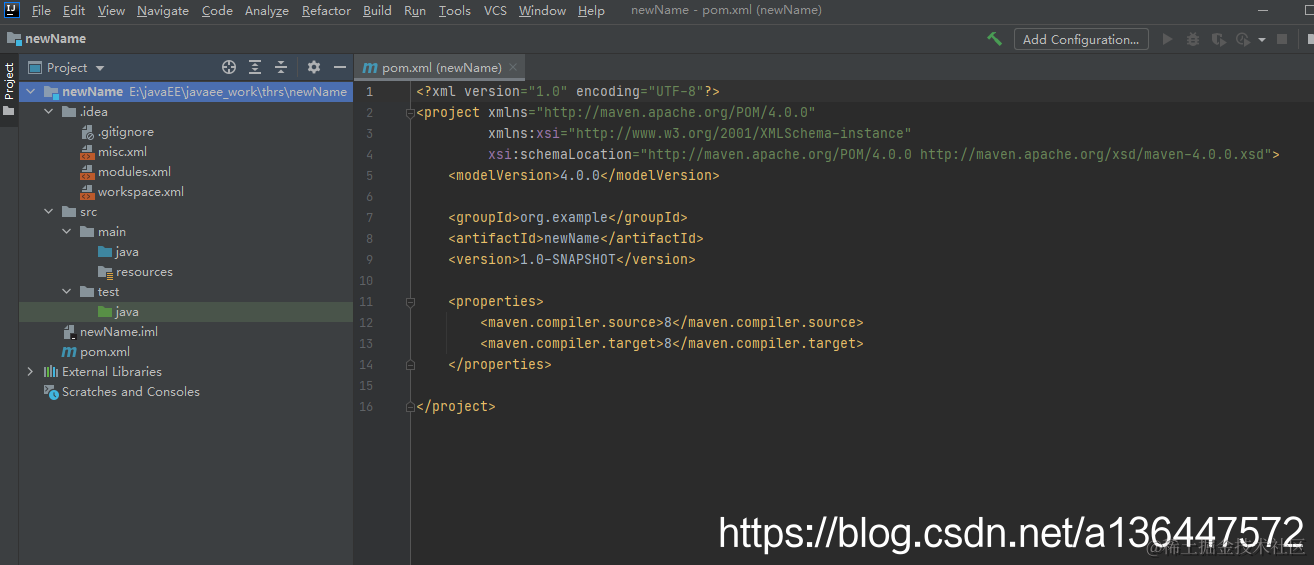The image size is (1314, 565).
Task: Click the workspace.xml file icon
Action: pyautogui.click(x=88, y=192)
